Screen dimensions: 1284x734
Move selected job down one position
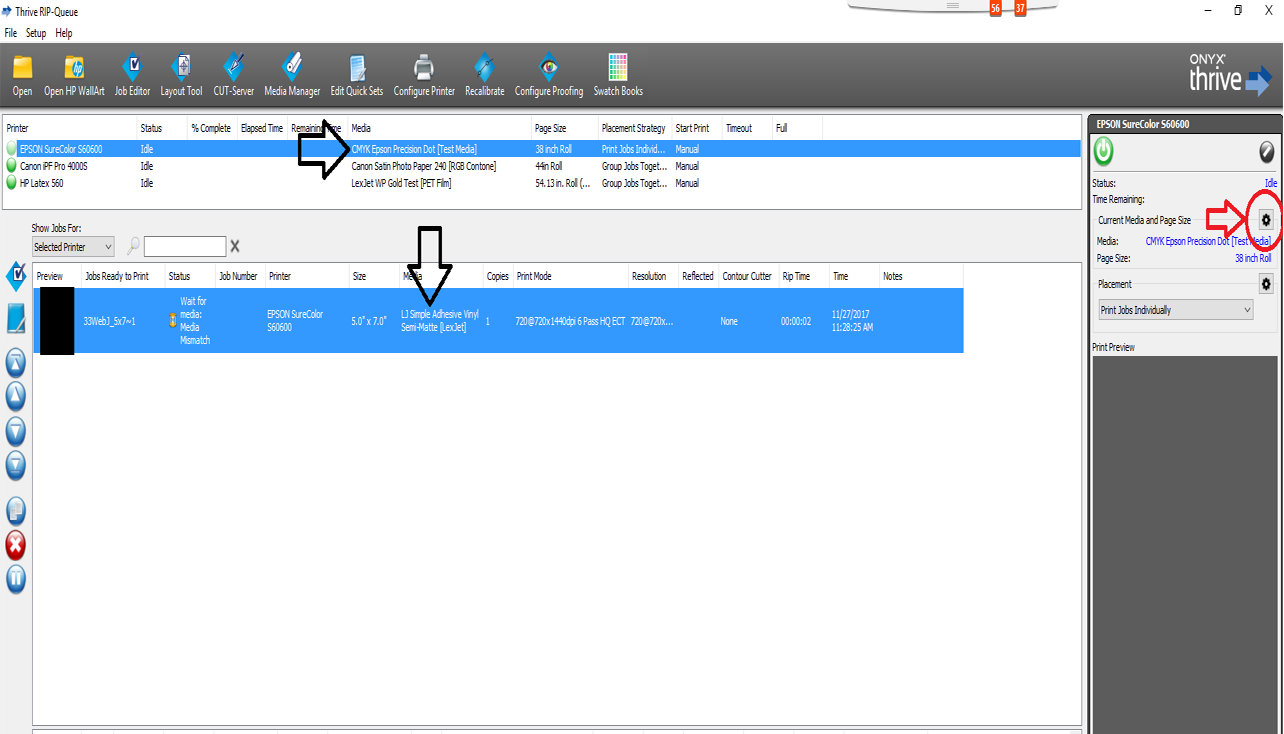coord(16,431)
